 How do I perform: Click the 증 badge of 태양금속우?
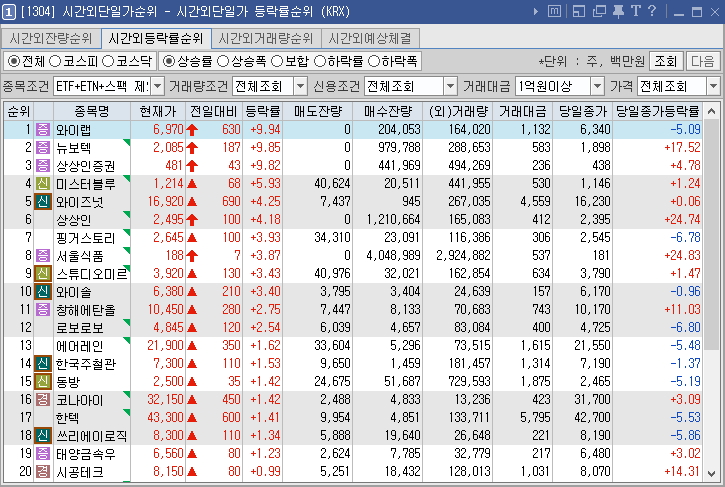click(43, 454)
